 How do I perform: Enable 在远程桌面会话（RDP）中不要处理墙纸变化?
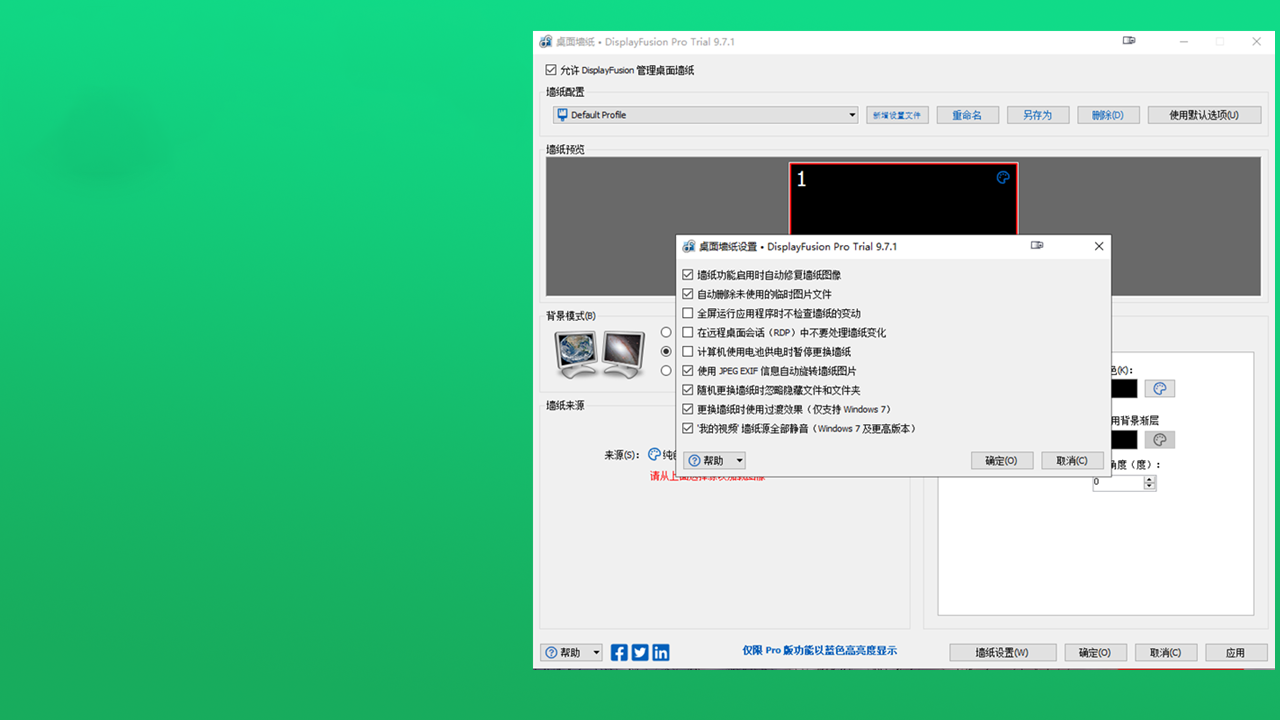[688, 332]
